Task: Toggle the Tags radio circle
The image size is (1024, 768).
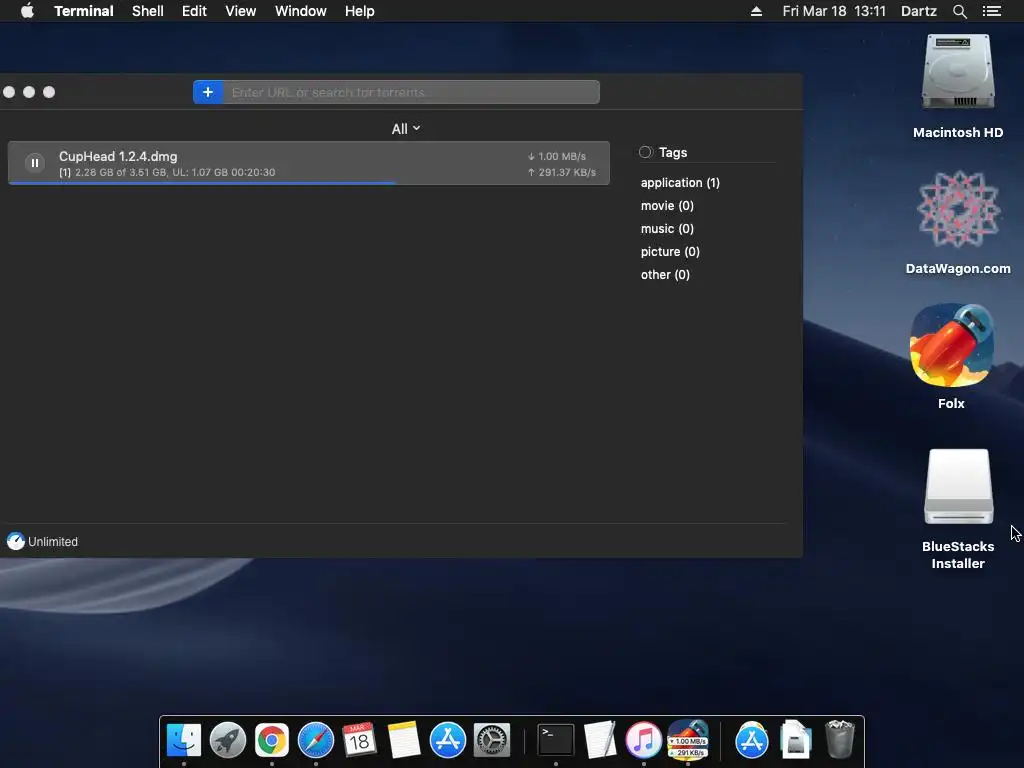Action: pos(645,152)
